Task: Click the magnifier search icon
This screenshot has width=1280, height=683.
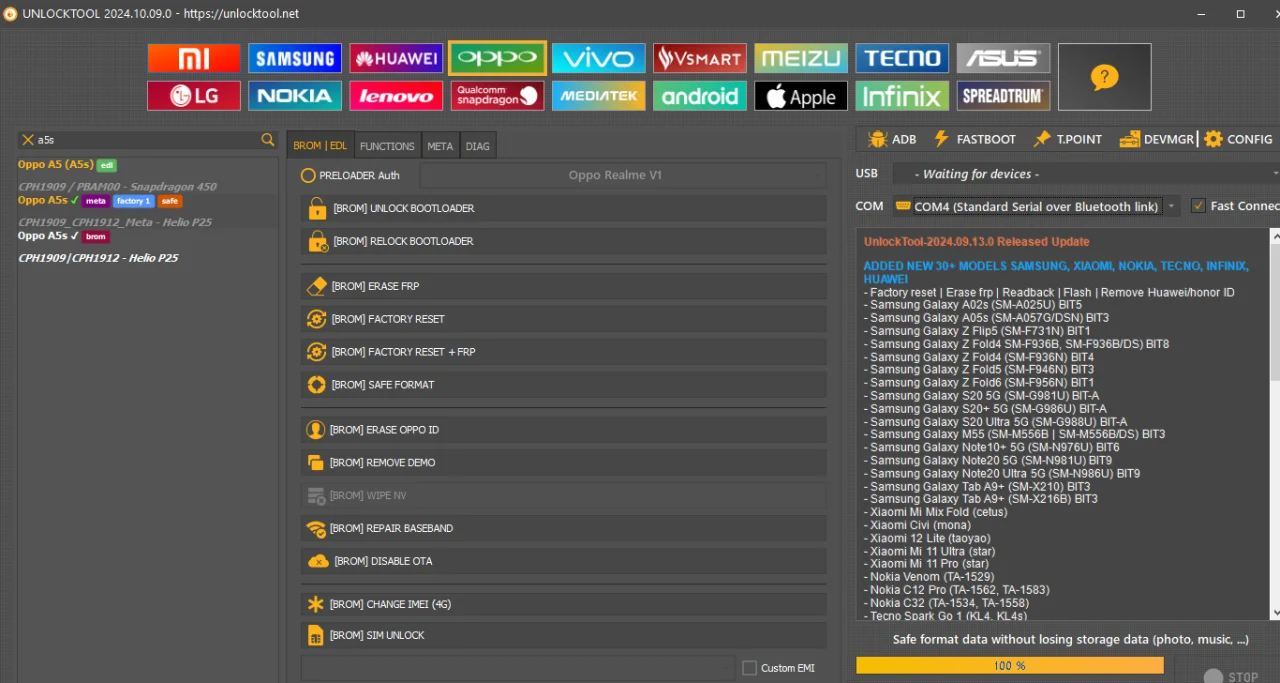Action: click(x=267, y=140)
